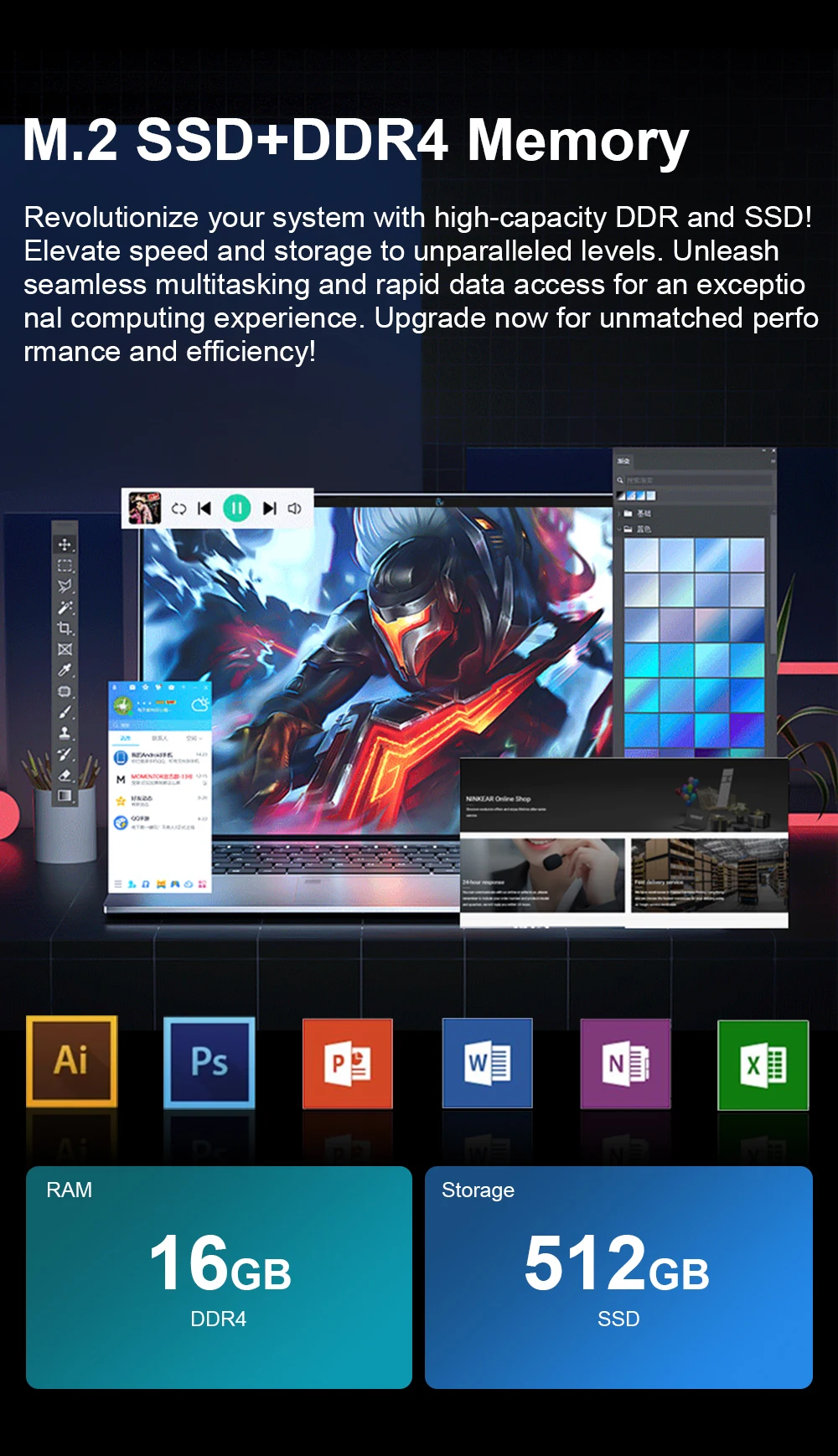
Task: Skip to the next track
Action: tap(269, 509)
